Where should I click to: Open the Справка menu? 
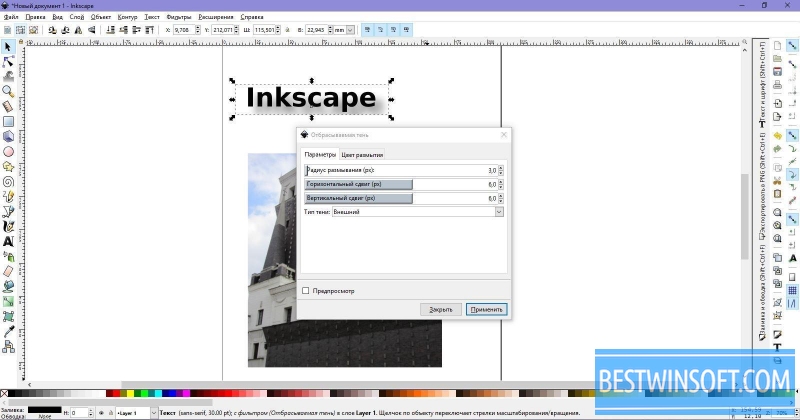(252, 17)
